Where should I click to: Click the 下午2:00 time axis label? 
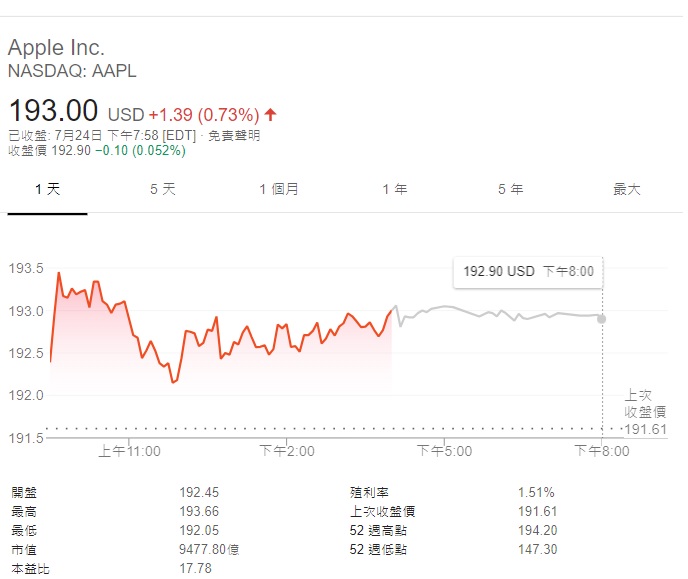pos(287,451)
